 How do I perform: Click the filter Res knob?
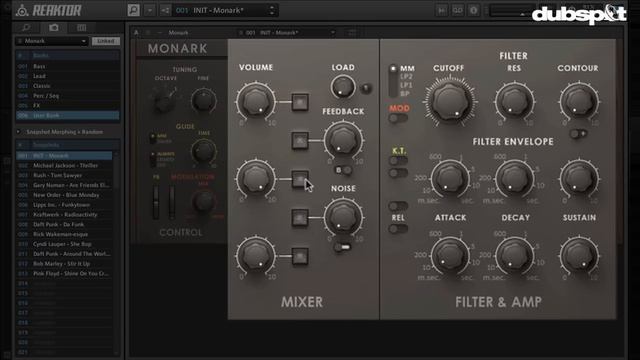coord(514,101)
